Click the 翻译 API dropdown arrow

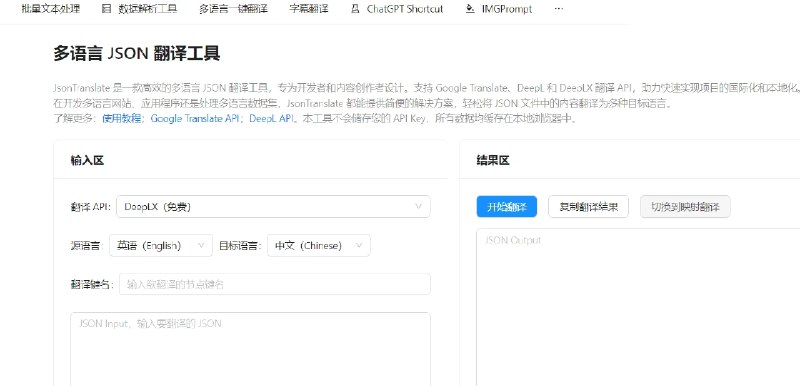[x=418, y=207]
